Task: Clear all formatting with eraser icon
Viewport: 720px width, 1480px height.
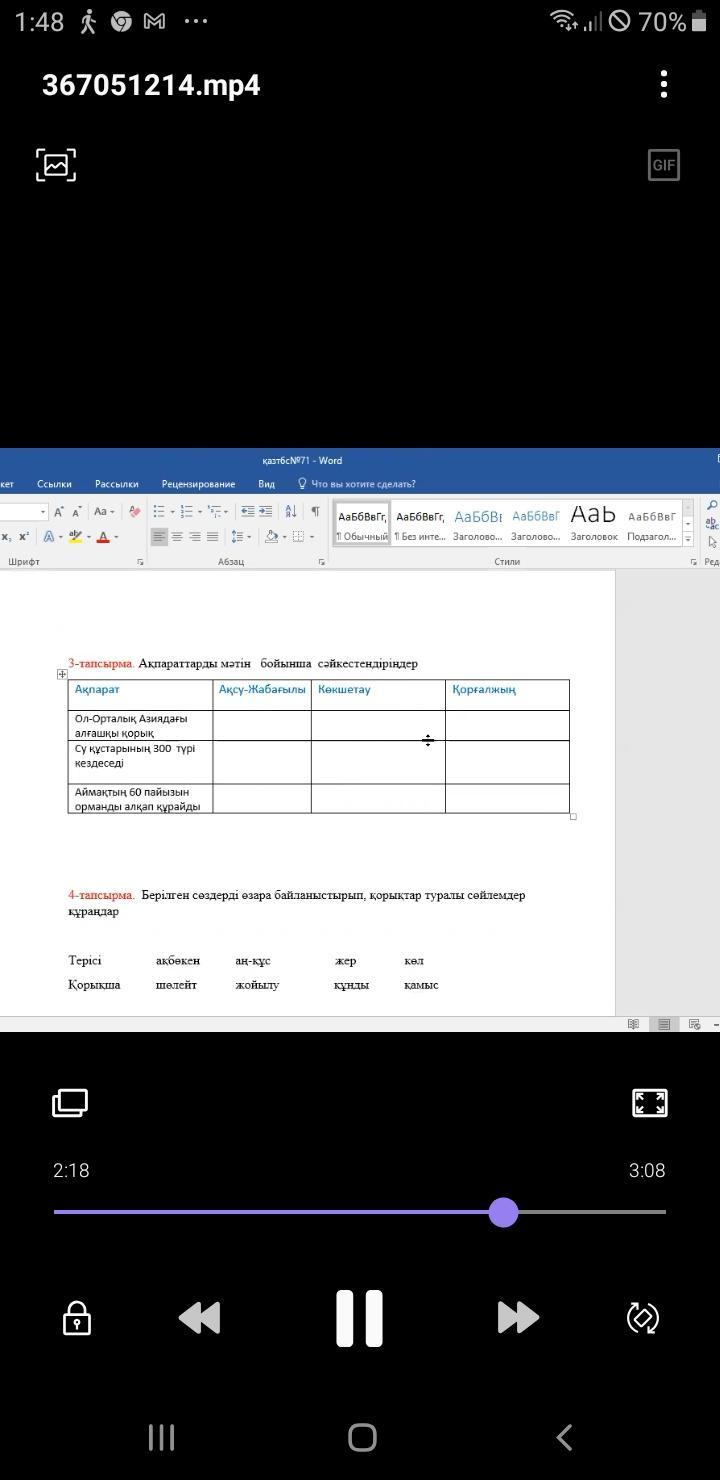Action: point(134,511)
